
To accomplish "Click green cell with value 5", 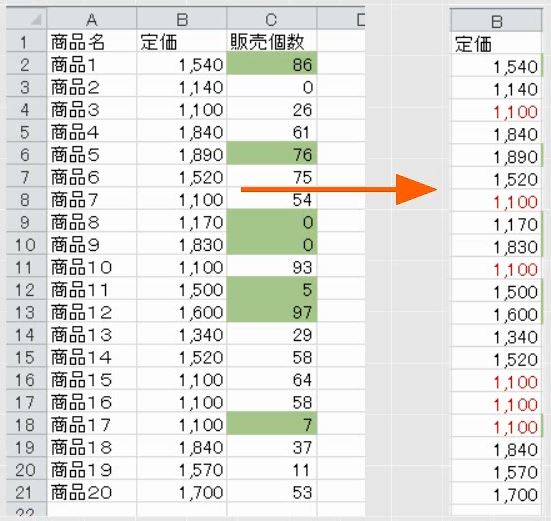I will 272,289.
